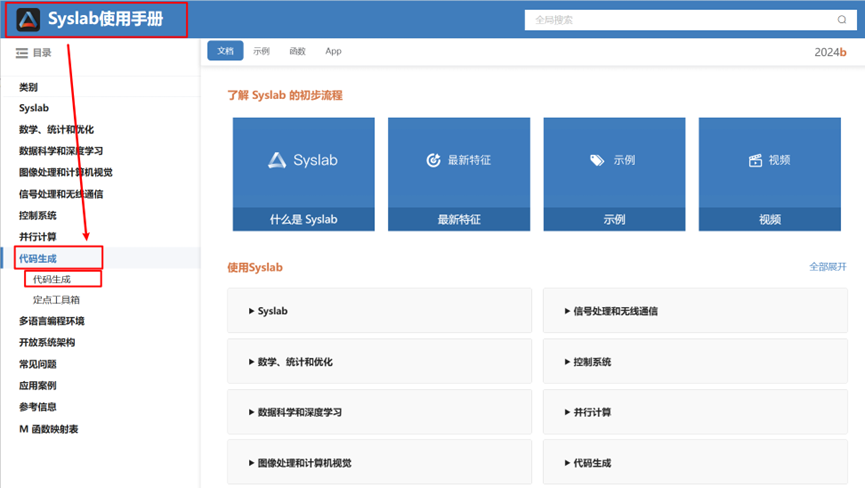Click the search magnifier icon
865x488 pixels.
click(842, 20)
